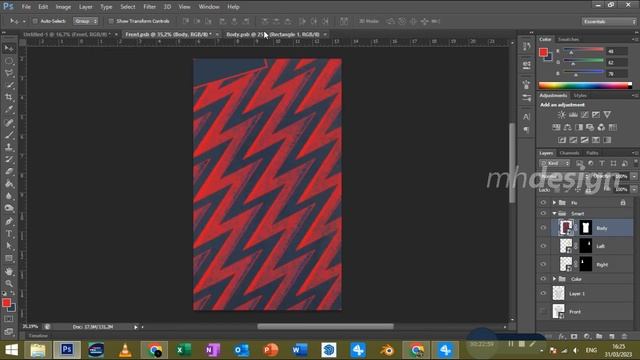
Task: Add a Curves adjustment
Action: click(584, 115)
